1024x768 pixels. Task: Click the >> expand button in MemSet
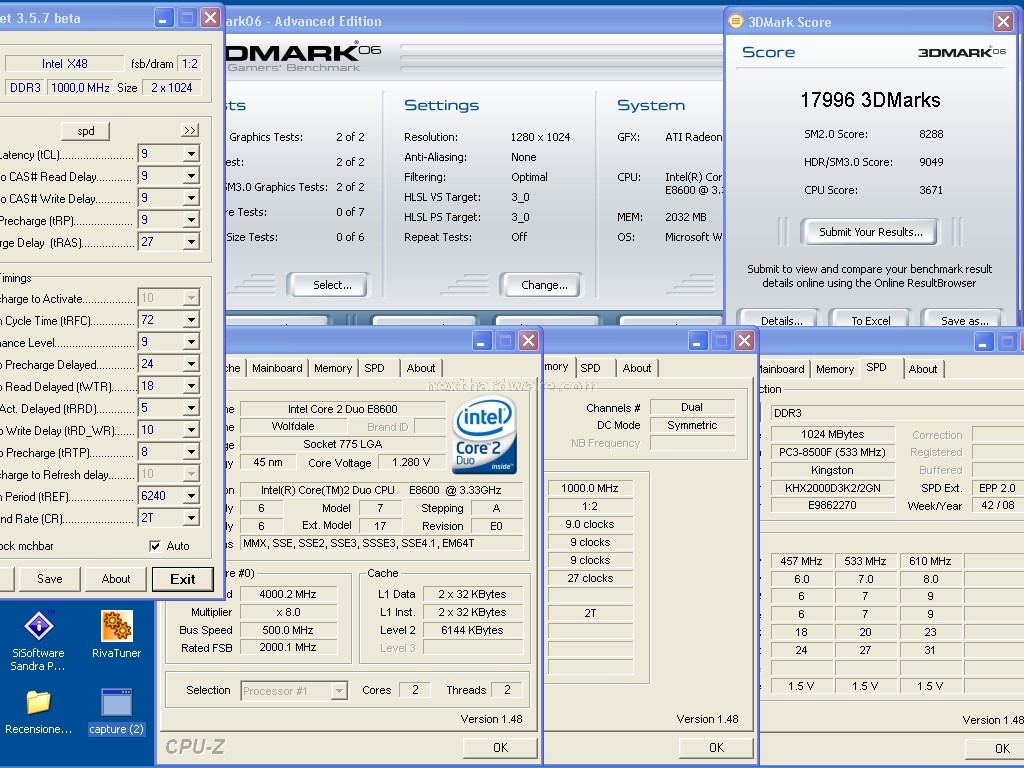pos(189,131)
